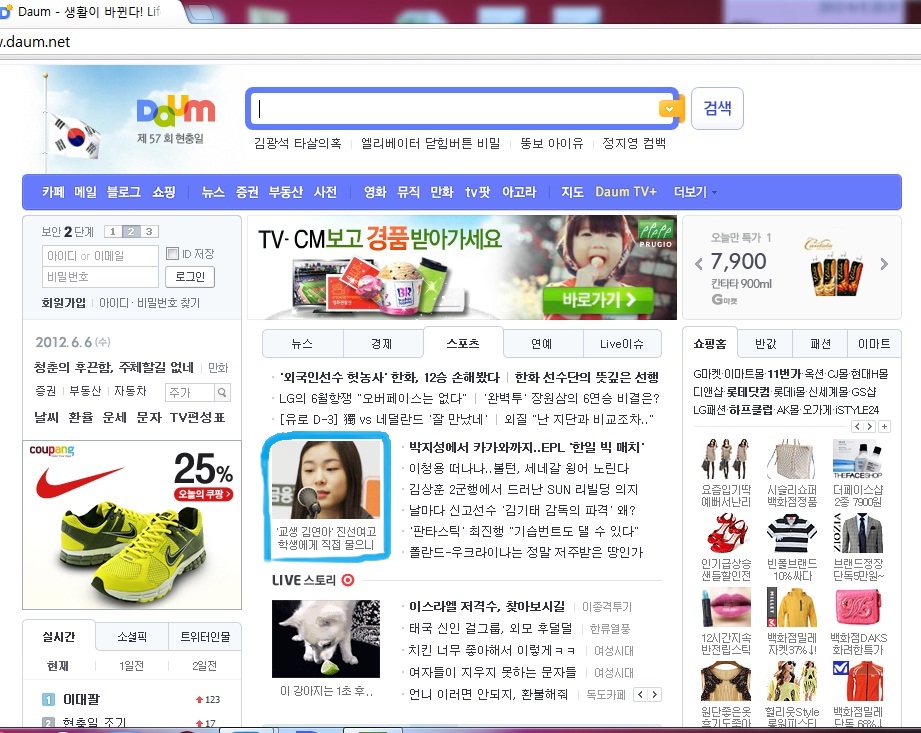Open the 회원가입 link
Screen dimensions: 921x733
pos(63,303)
